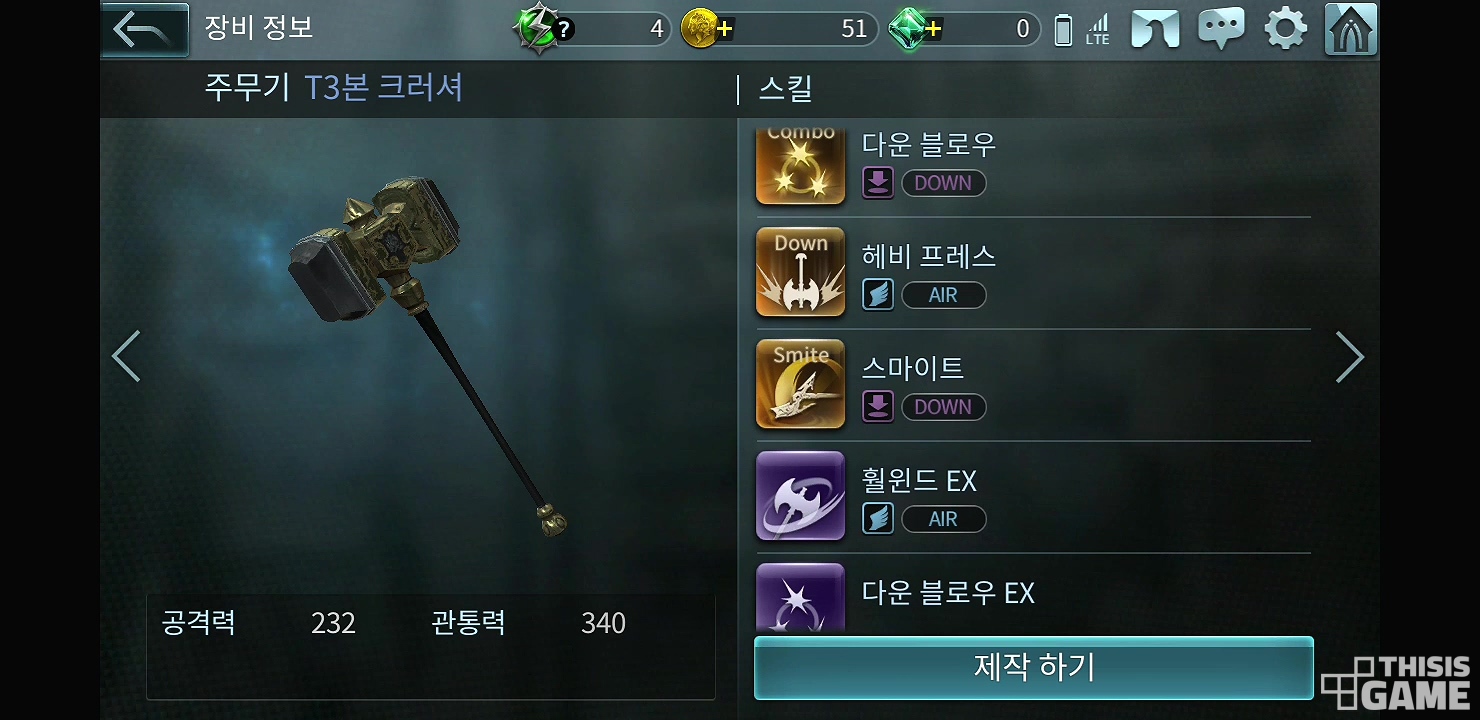Tap the DOWN tag under 다운 블로우
Viewport: 1480px width, 720px height.
(x=943, y=183)
